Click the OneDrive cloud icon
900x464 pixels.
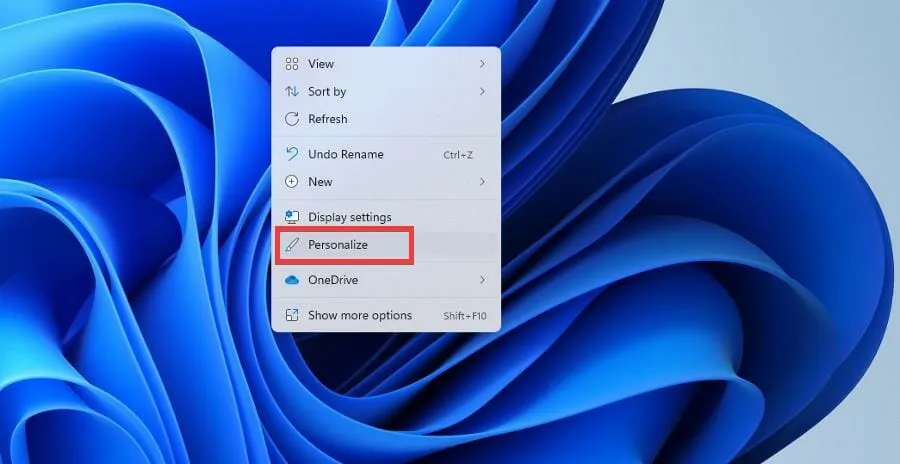click(x=292, y=280)
